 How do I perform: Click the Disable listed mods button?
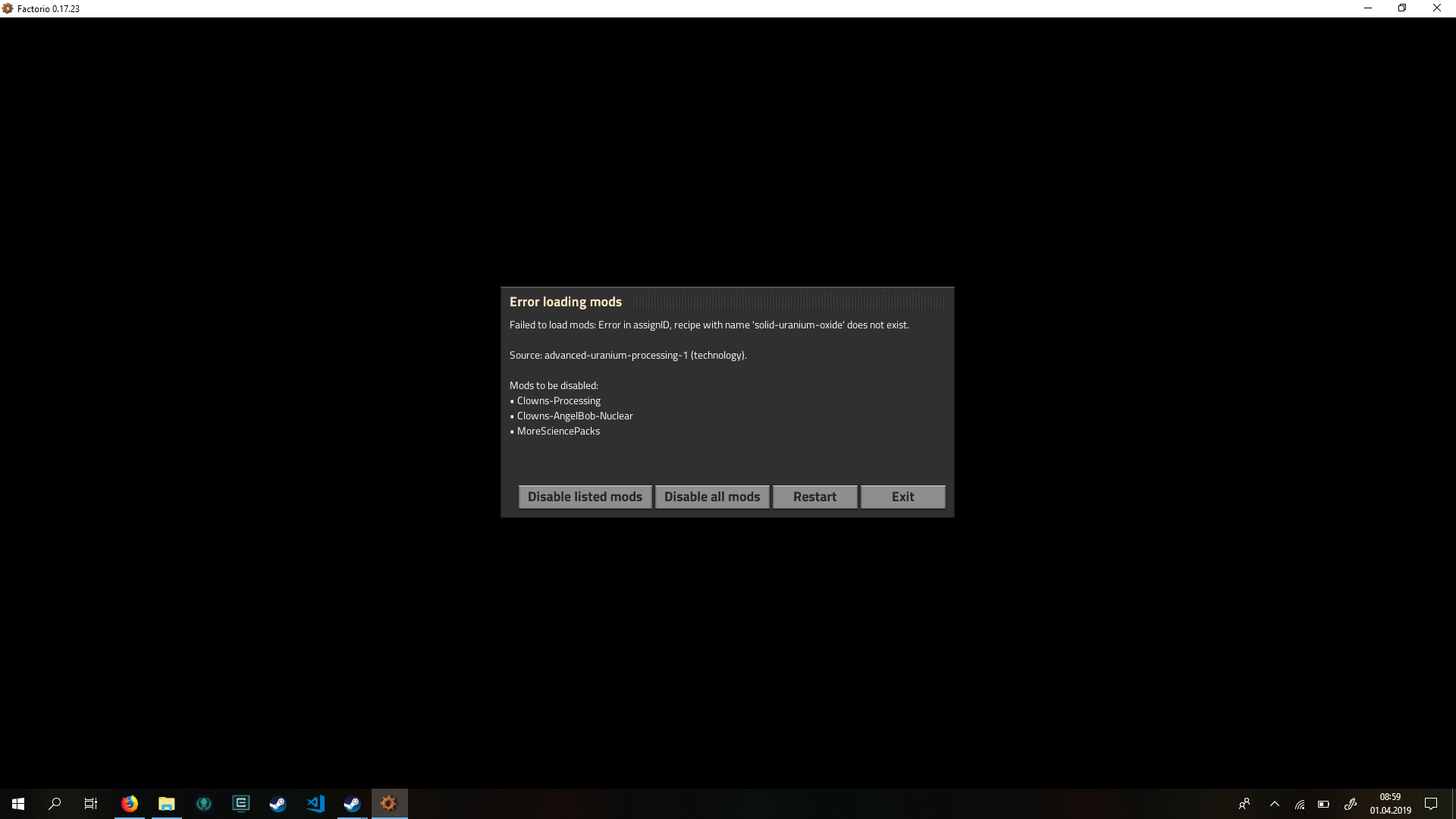(585, 497)
